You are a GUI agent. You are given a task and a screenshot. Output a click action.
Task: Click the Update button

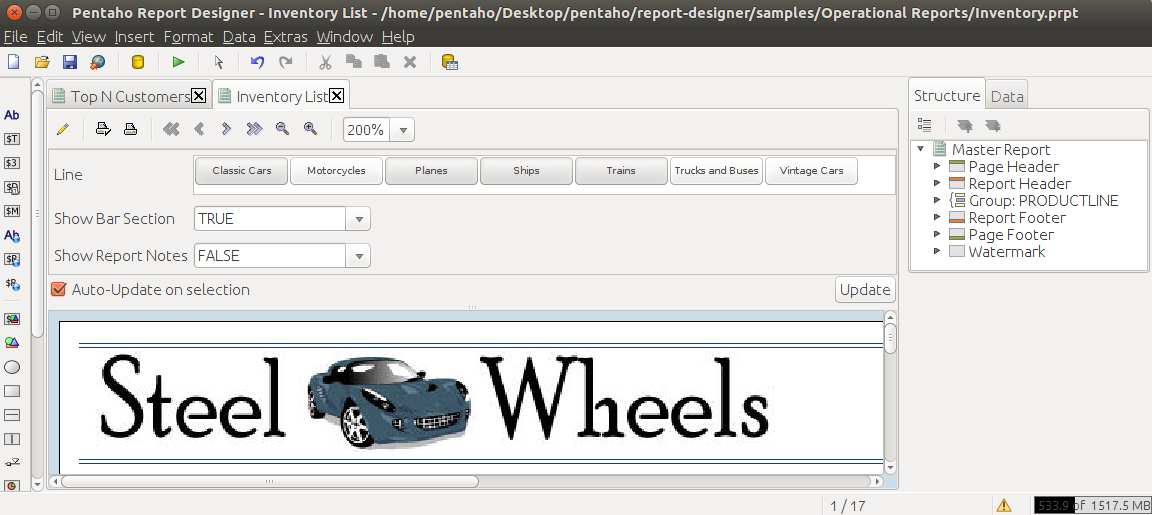point(865,289)
